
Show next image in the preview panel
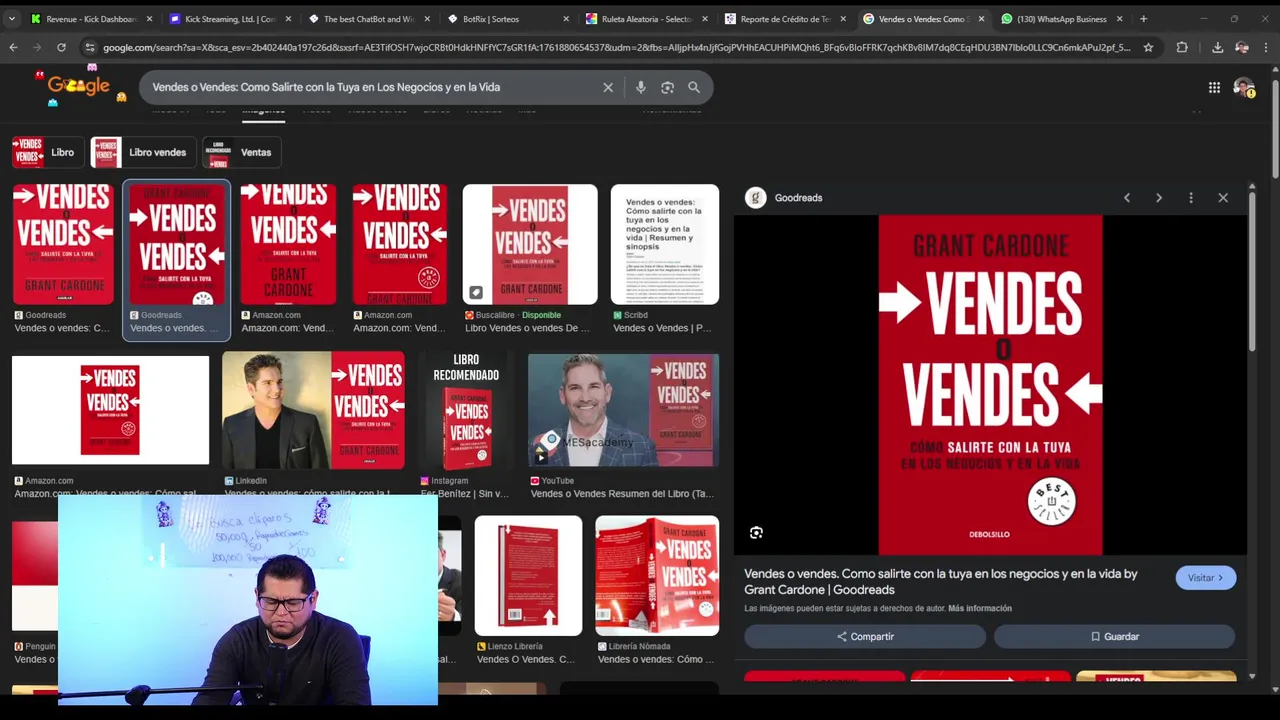1159,198
